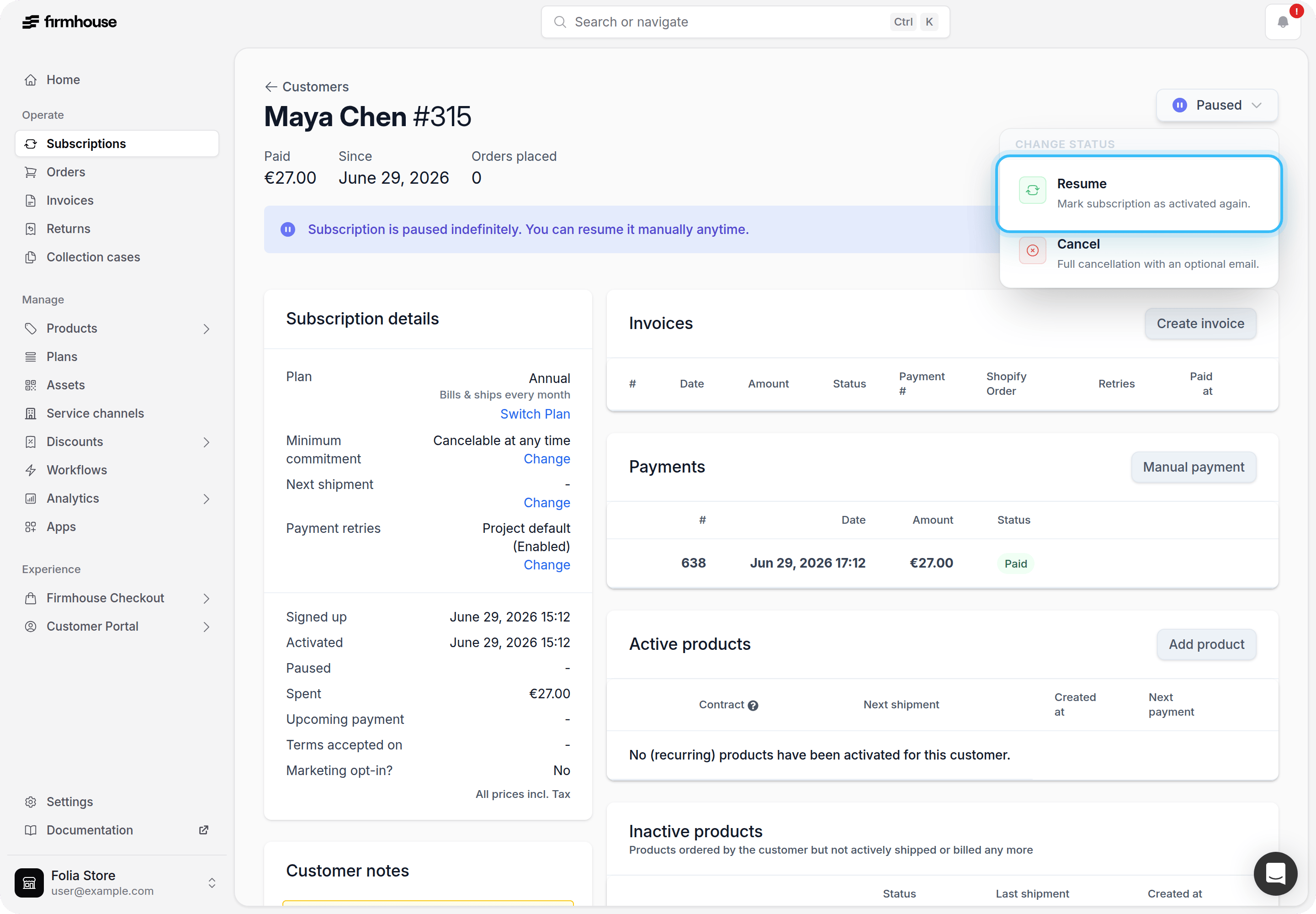Change the Payment retries setting
This screenshot has height=914, width=1316.
(547, 565)
